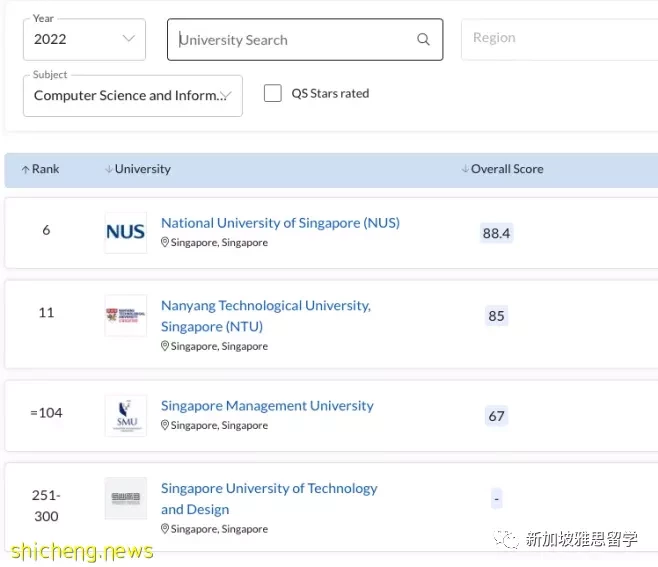
Task: Open the Year 2022 dropdown
Action: (x=84, y=39)
